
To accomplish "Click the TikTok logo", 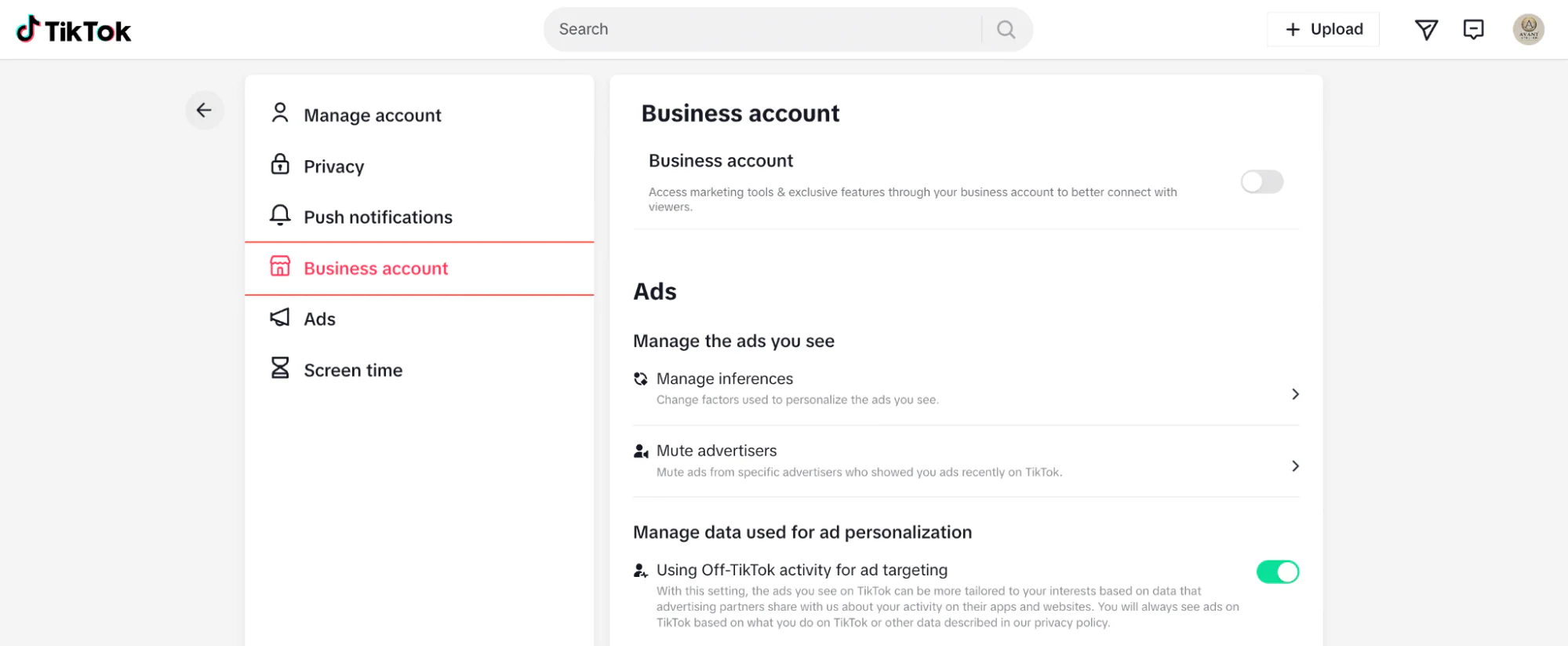I will click(x=74, y=30).
